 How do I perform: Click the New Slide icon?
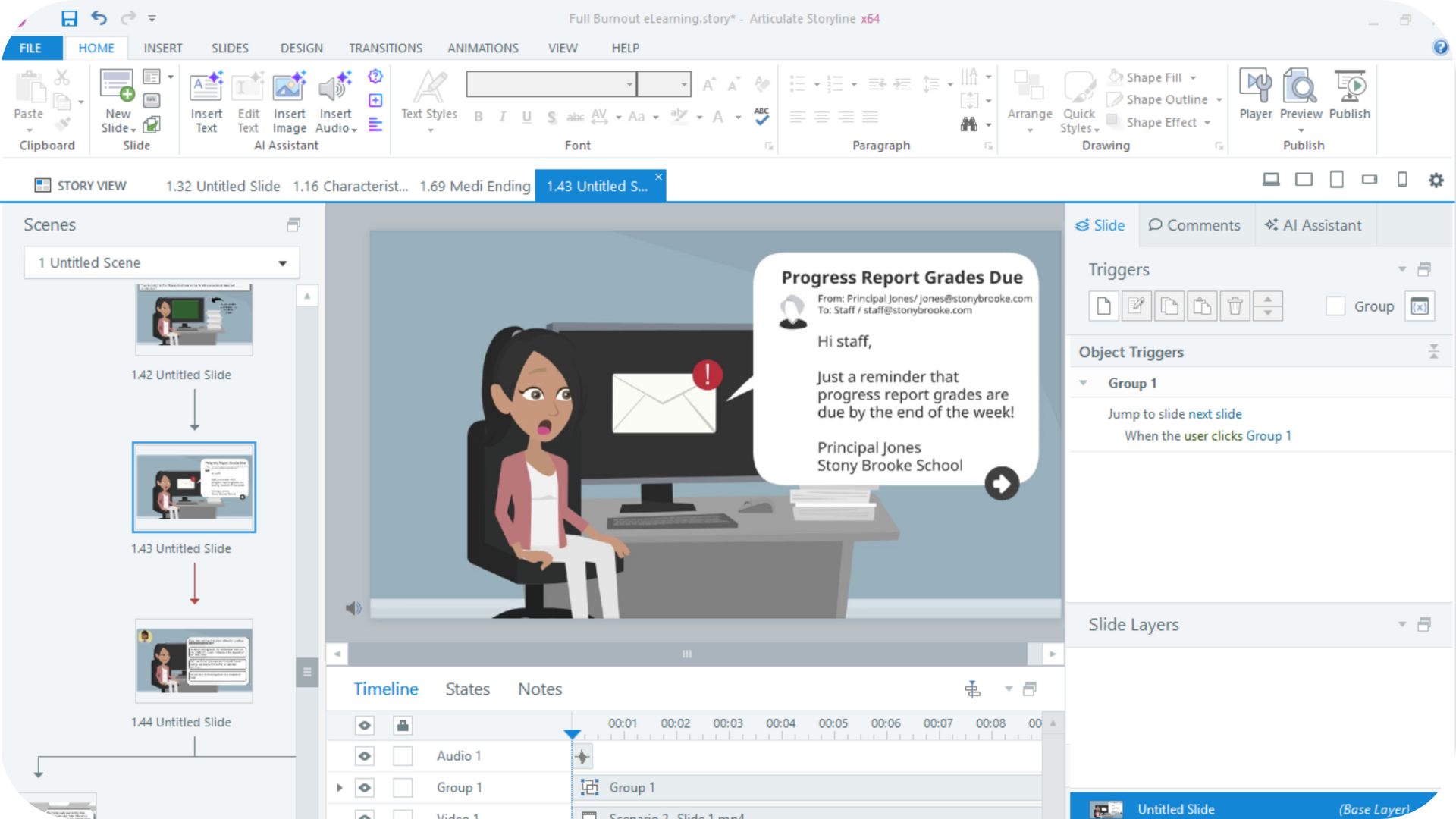point(117,86)
